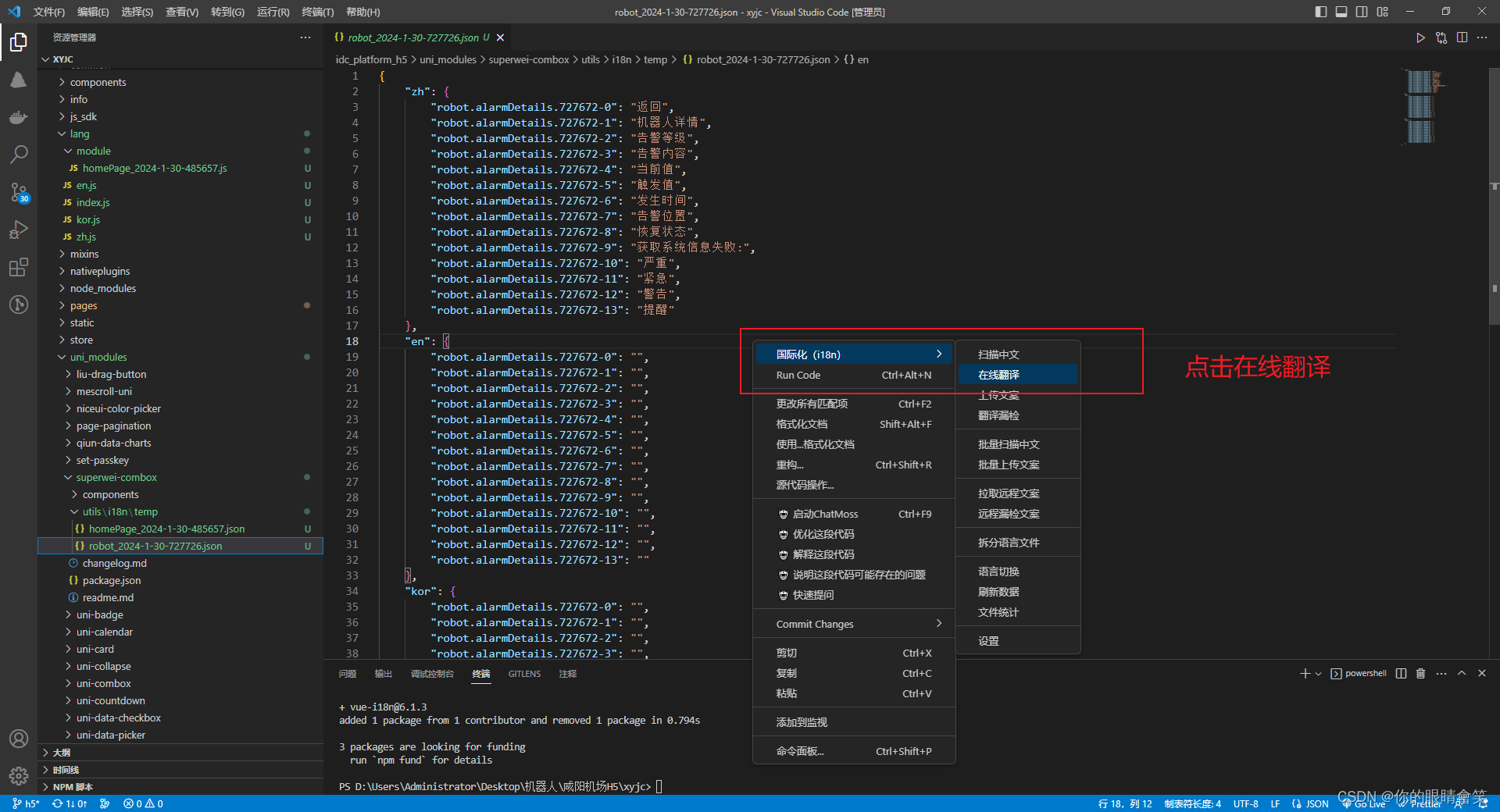The image size is (1500, 812).
Task: Choose 拉取远程文案 in submenu
Action: tap(1017, 493)
